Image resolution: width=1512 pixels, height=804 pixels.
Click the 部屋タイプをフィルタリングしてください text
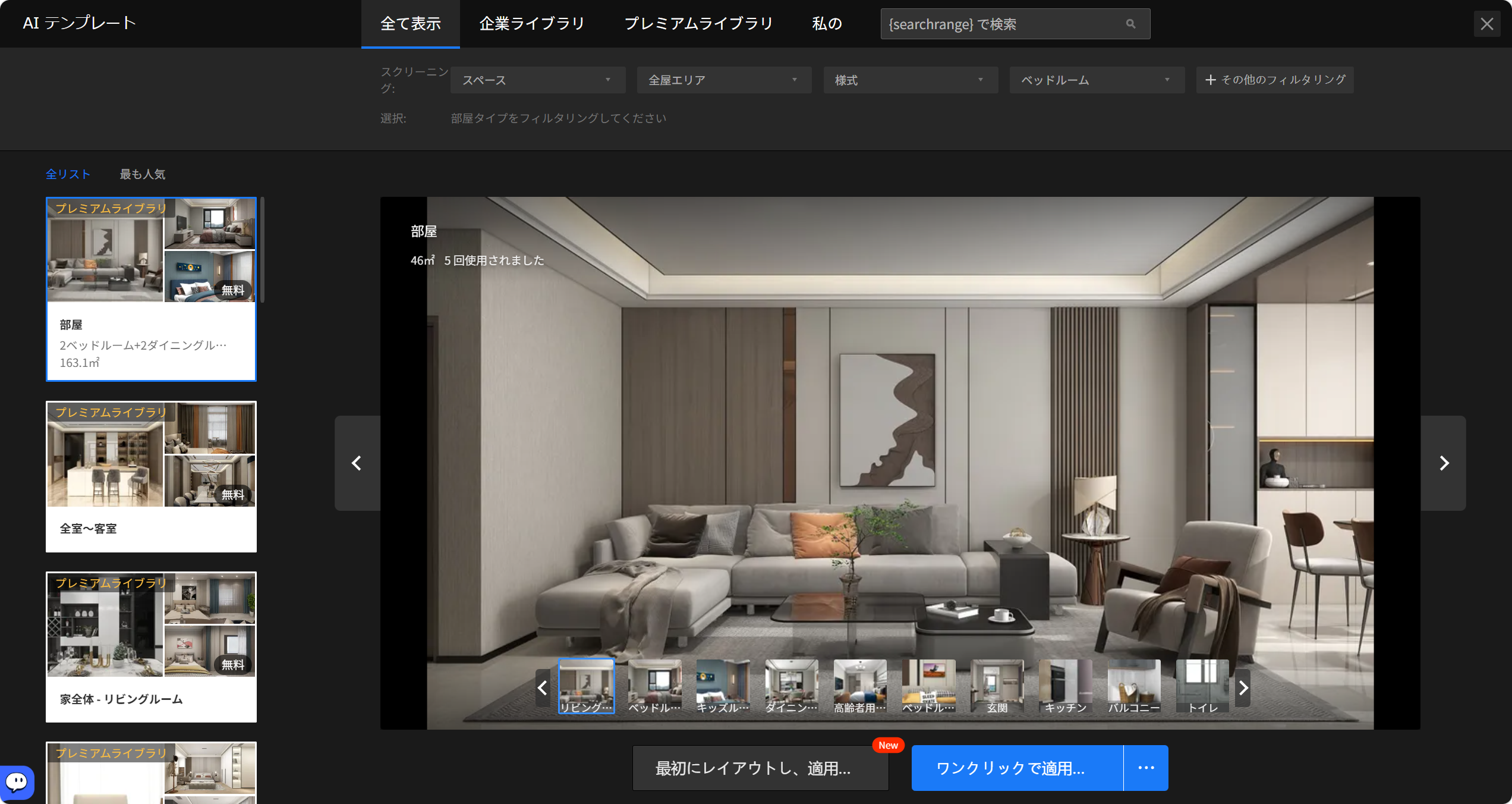click(559, 118)
